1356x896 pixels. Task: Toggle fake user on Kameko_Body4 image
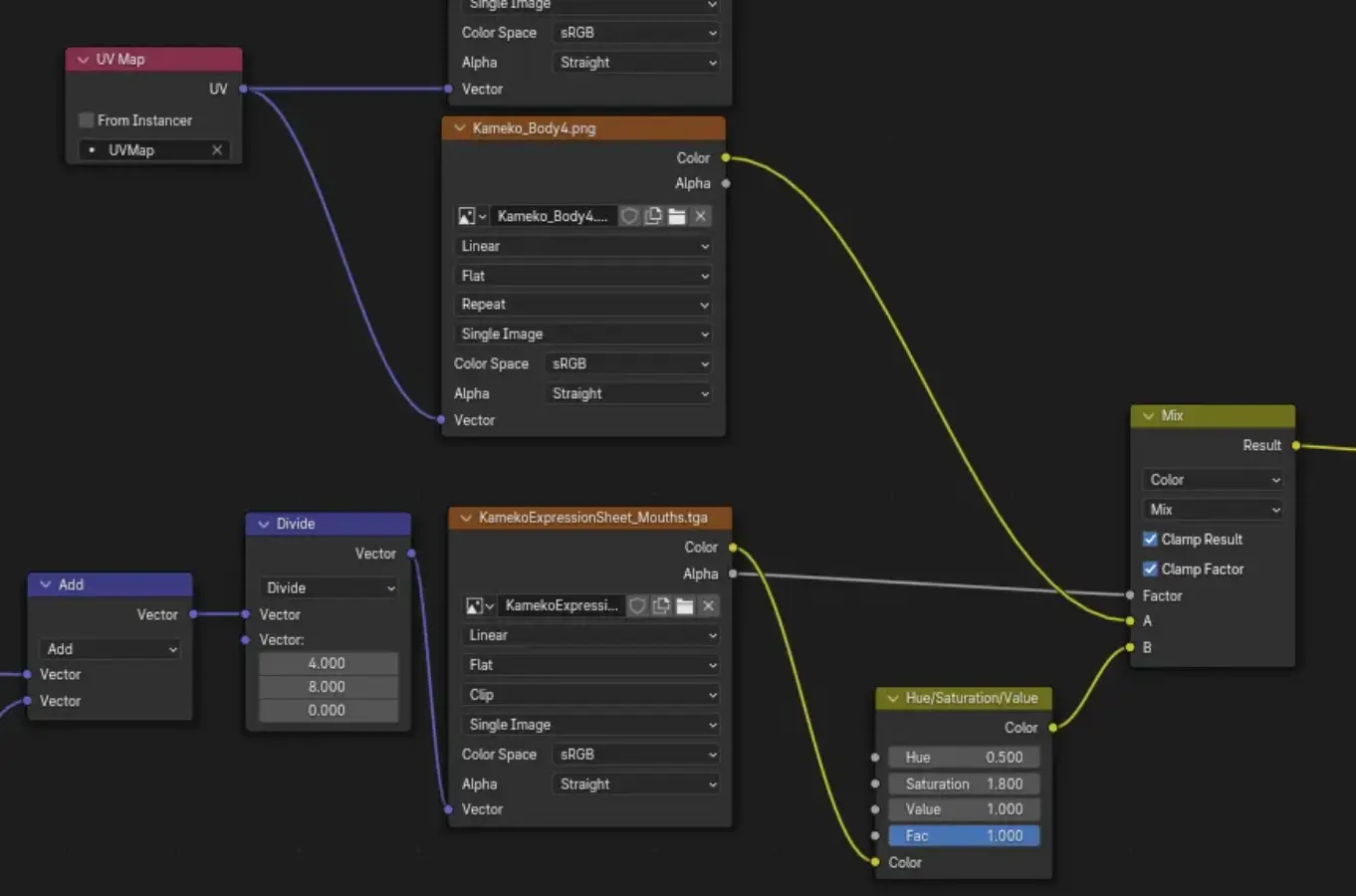[x=629, y=216]
